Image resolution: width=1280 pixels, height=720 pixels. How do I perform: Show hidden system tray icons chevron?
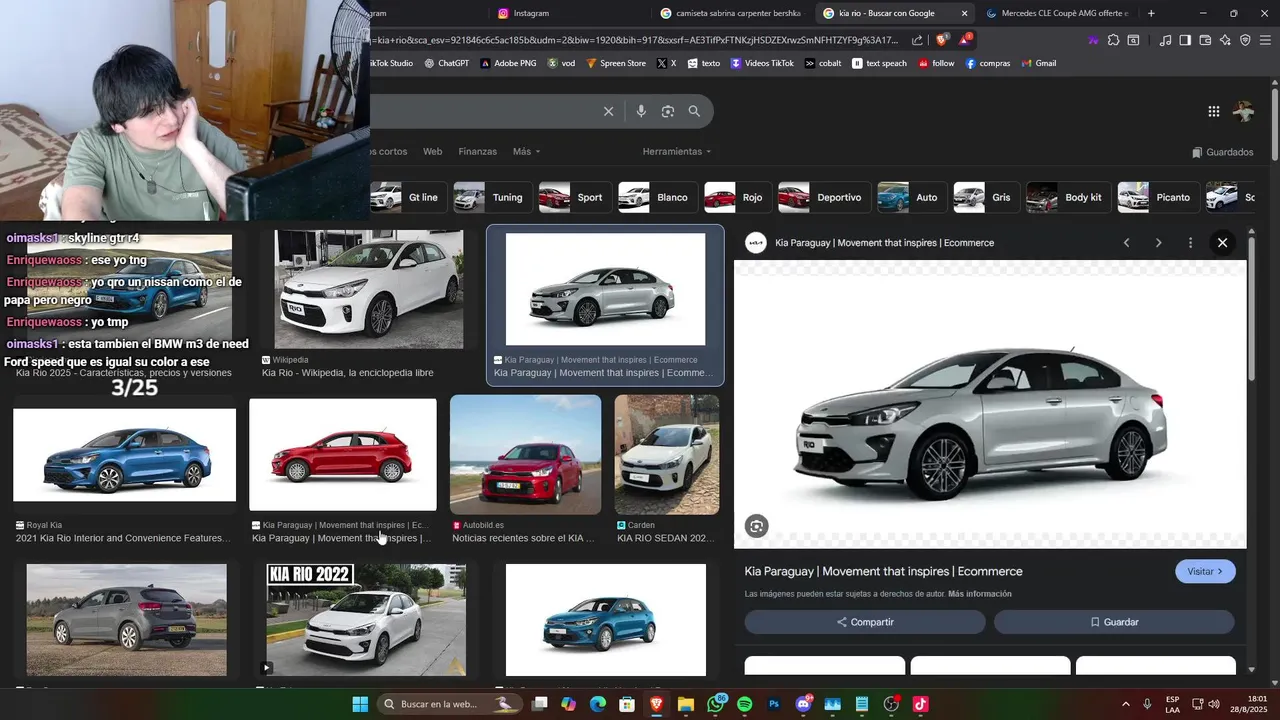[1125, 704]
